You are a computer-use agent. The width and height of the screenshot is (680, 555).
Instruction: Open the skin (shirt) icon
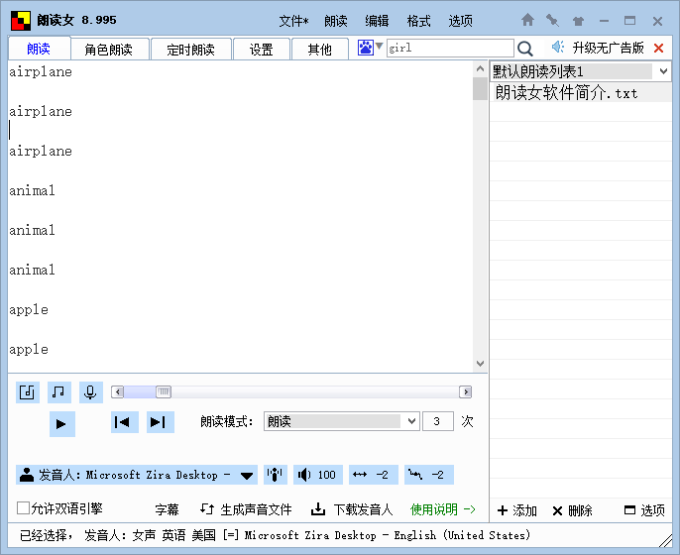coord(578,21)
